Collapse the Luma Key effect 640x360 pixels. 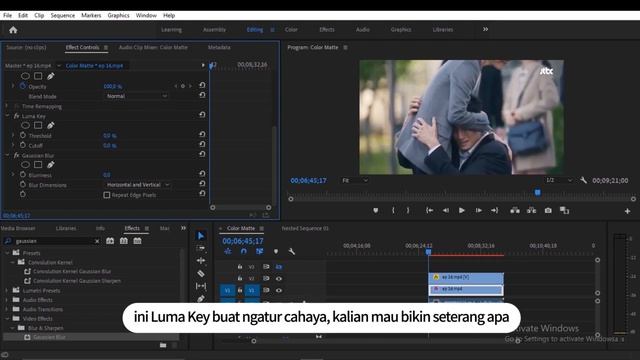[7, 116]
